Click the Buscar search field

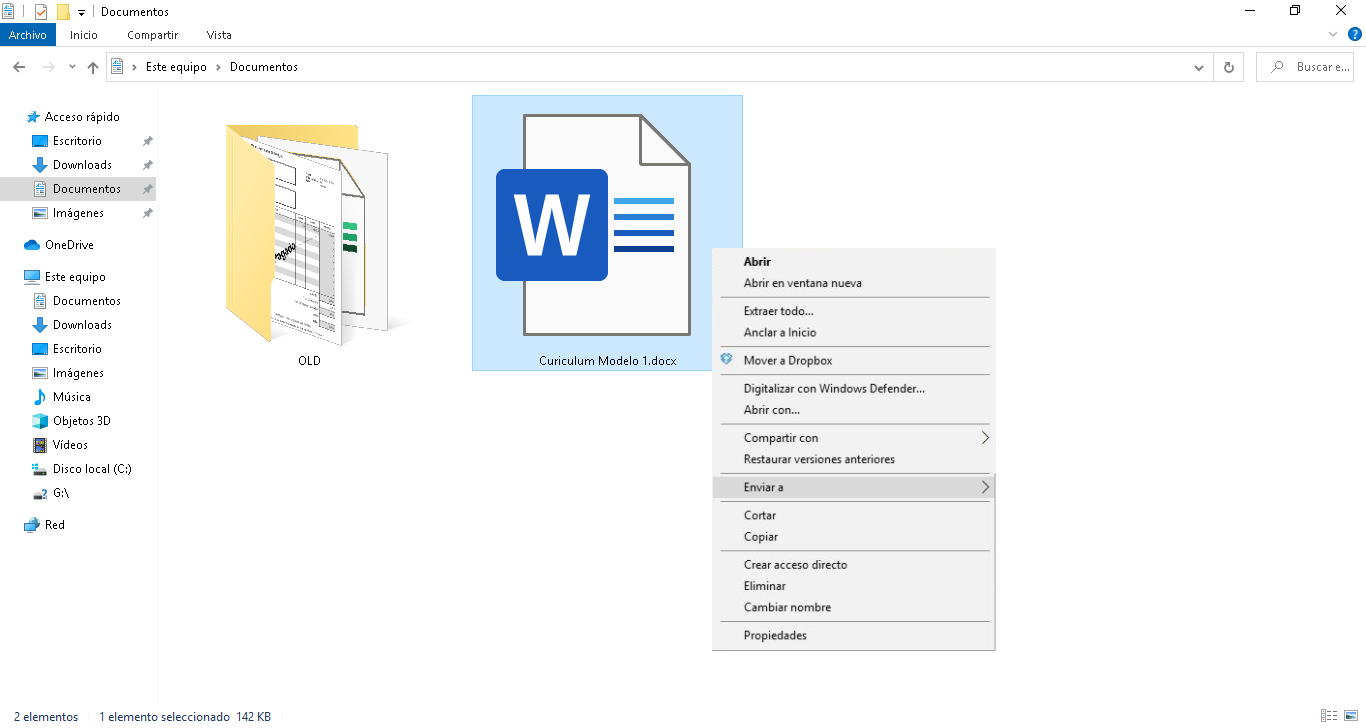1305,67
